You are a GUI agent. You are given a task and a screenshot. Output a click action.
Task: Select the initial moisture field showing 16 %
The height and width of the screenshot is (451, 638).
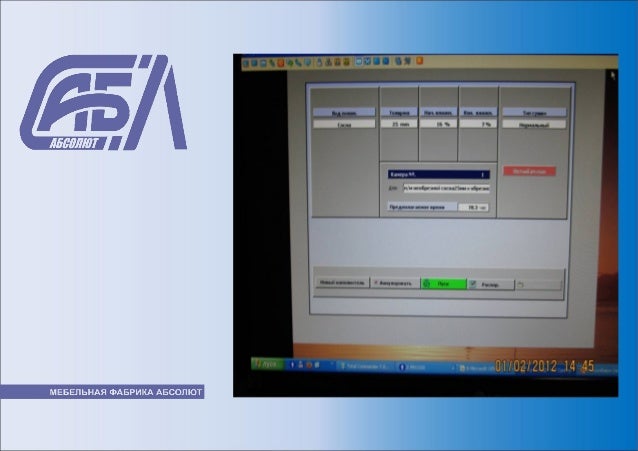438,124
